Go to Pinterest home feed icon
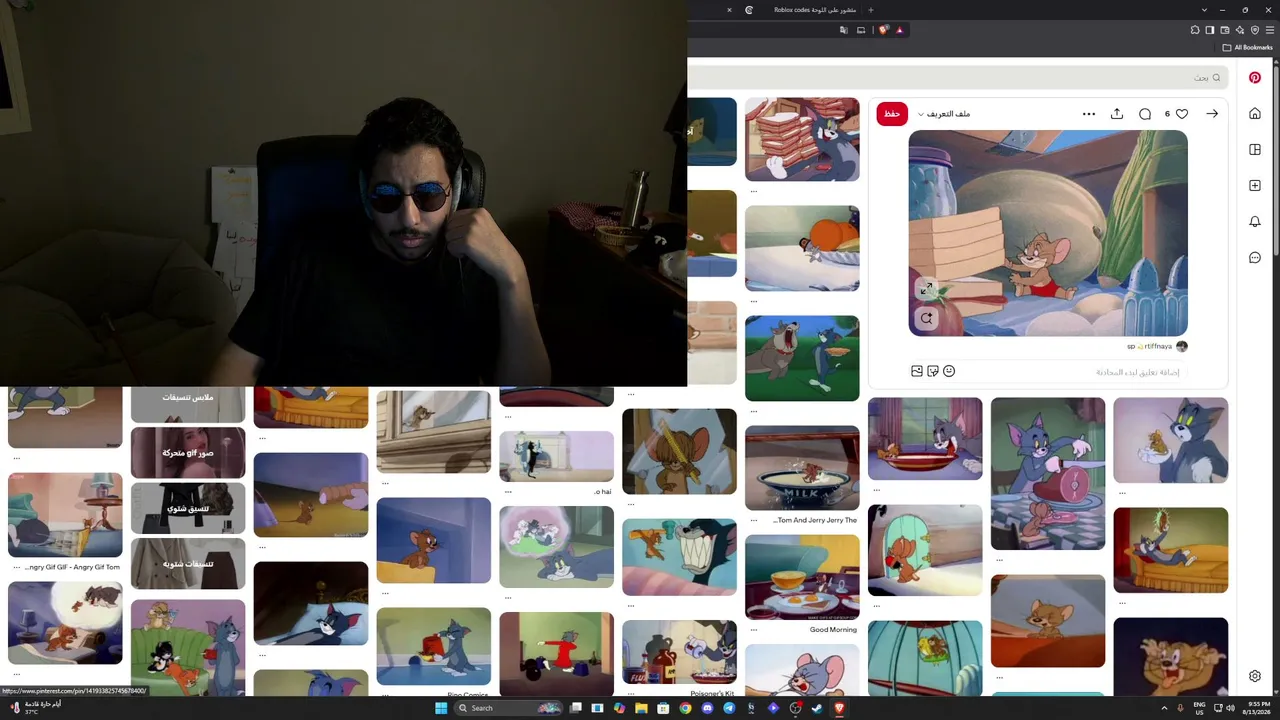 click(x=1255, y=113)
